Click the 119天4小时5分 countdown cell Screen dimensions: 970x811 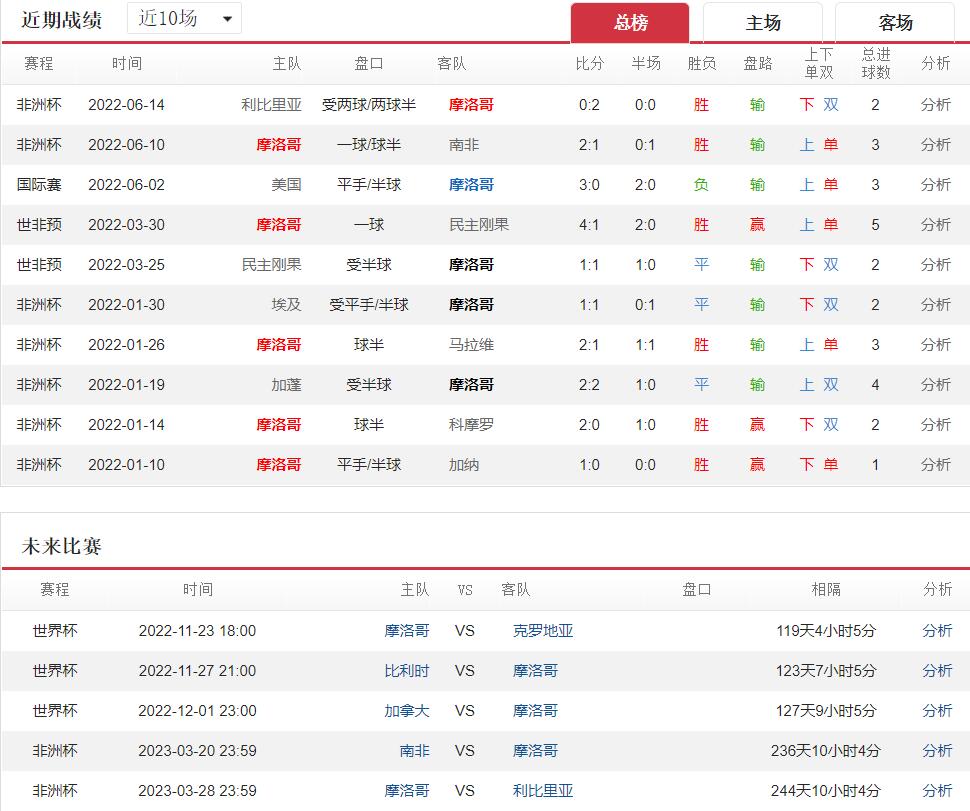pos(826,630)
